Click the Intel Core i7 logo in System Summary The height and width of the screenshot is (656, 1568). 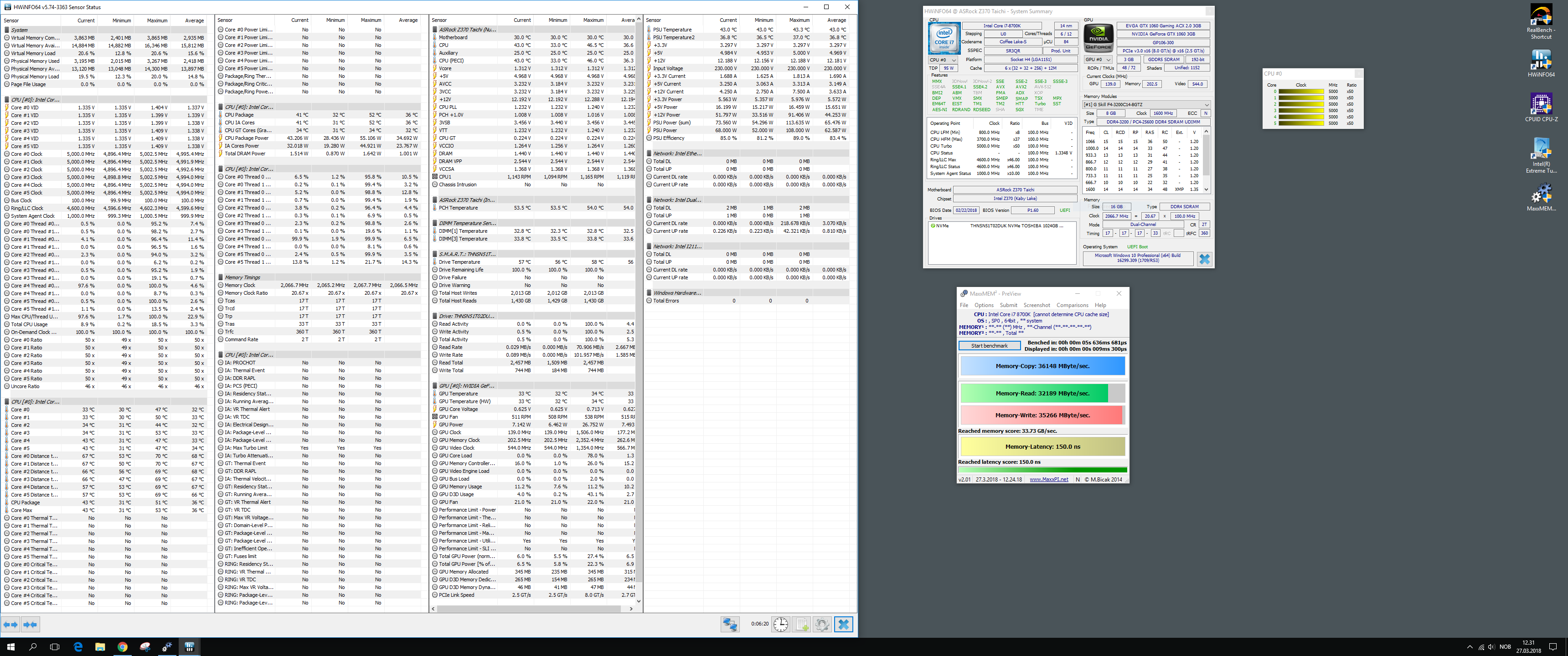tap(944, 38)
